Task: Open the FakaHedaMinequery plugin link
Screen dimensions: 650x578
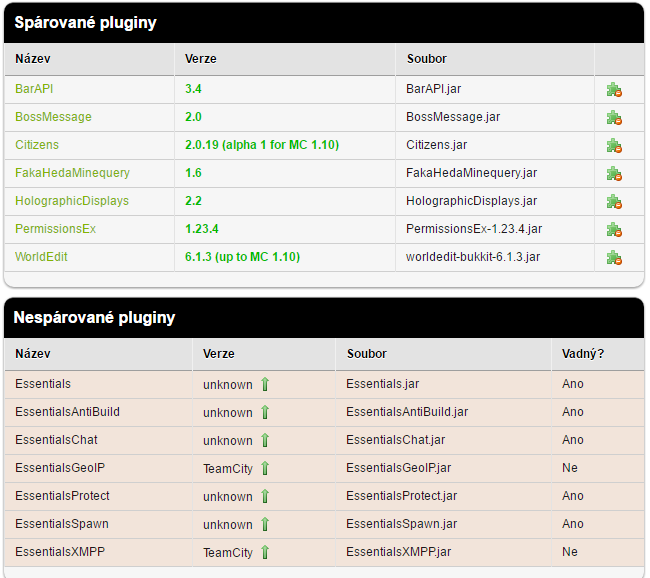Action: point(72,173)
